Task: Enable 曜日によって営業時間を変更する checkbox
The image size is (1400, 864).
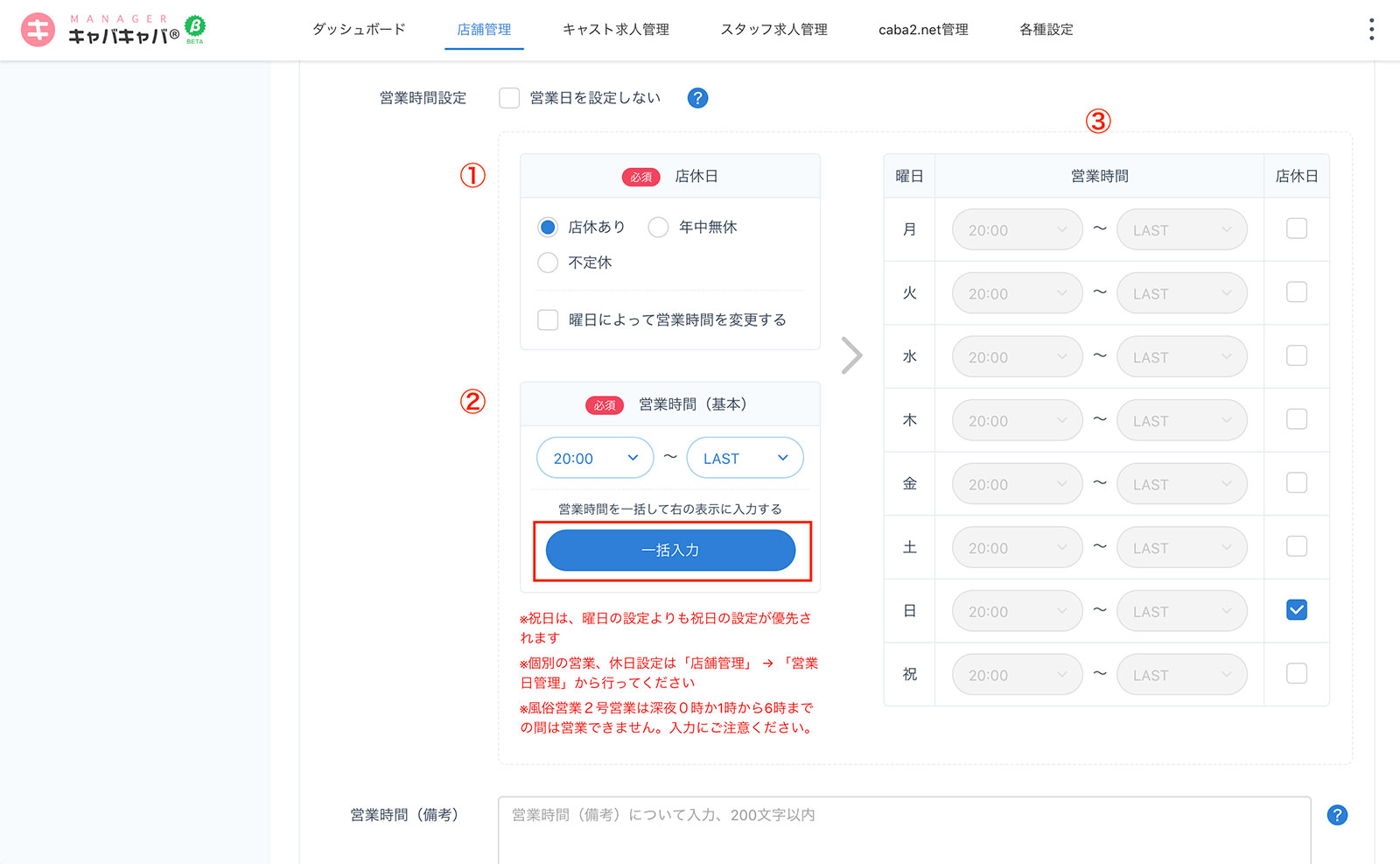Action: coord(548,320)
